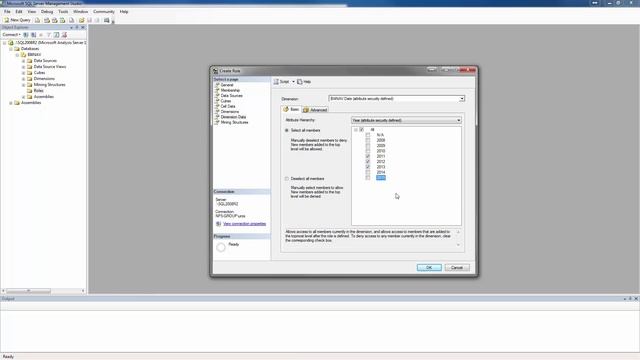Switch to the Dimensions role page

tap(229, 111)
